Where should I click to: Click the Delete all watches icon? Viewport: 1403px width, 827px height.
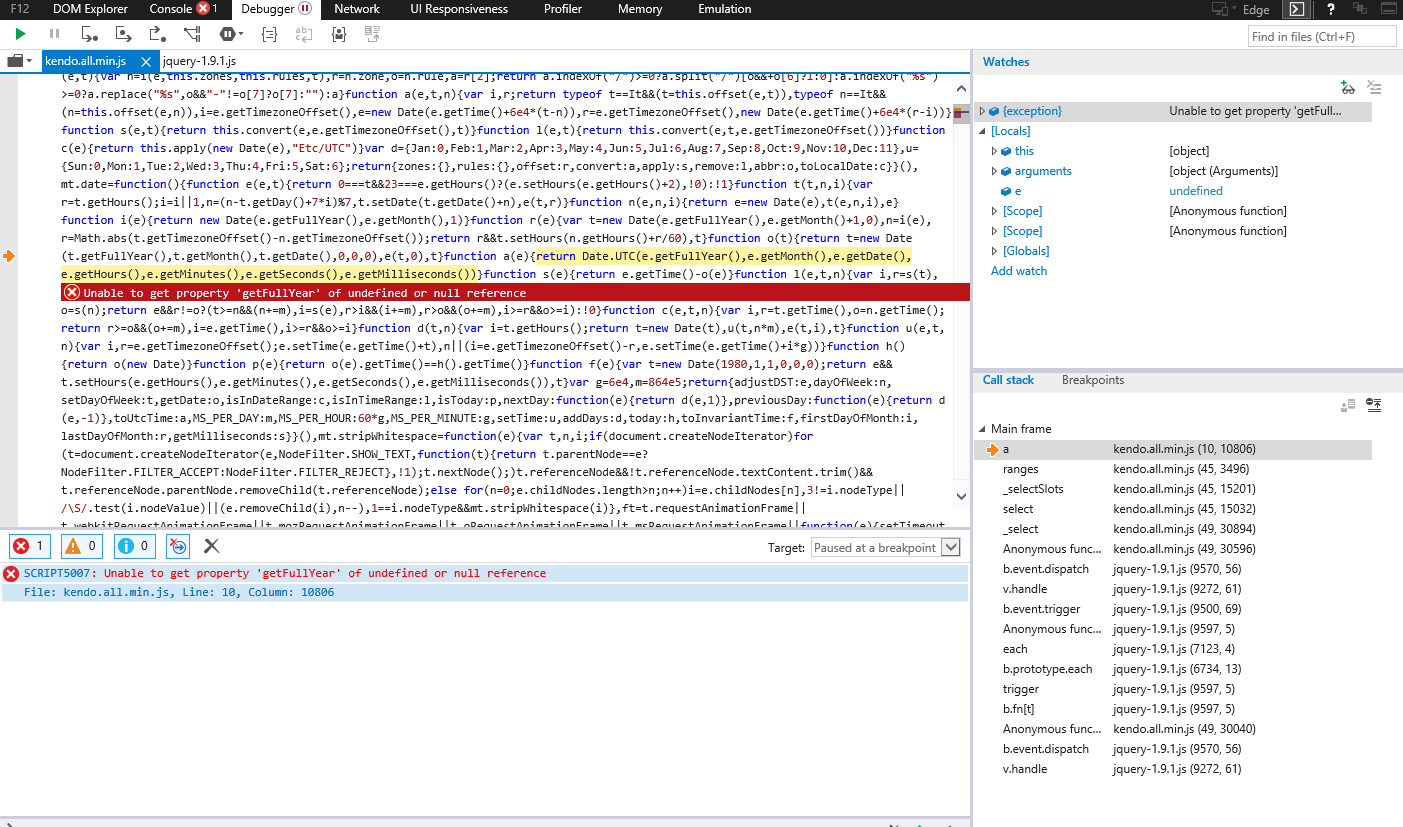pyautogui.click(x=1374, y=88)
